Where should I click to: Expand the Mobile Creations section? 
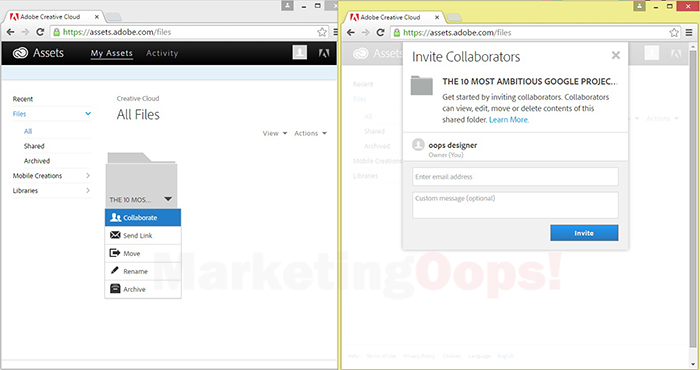(x=88, y=175)
